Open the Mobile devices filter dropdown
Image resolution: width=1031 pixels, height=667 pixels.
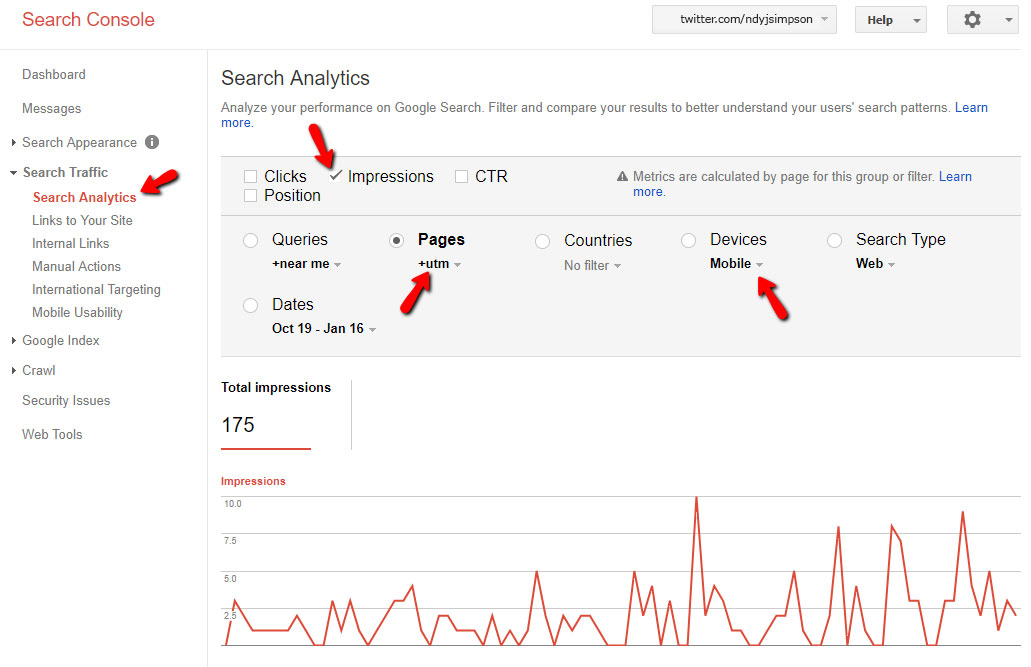736,264
